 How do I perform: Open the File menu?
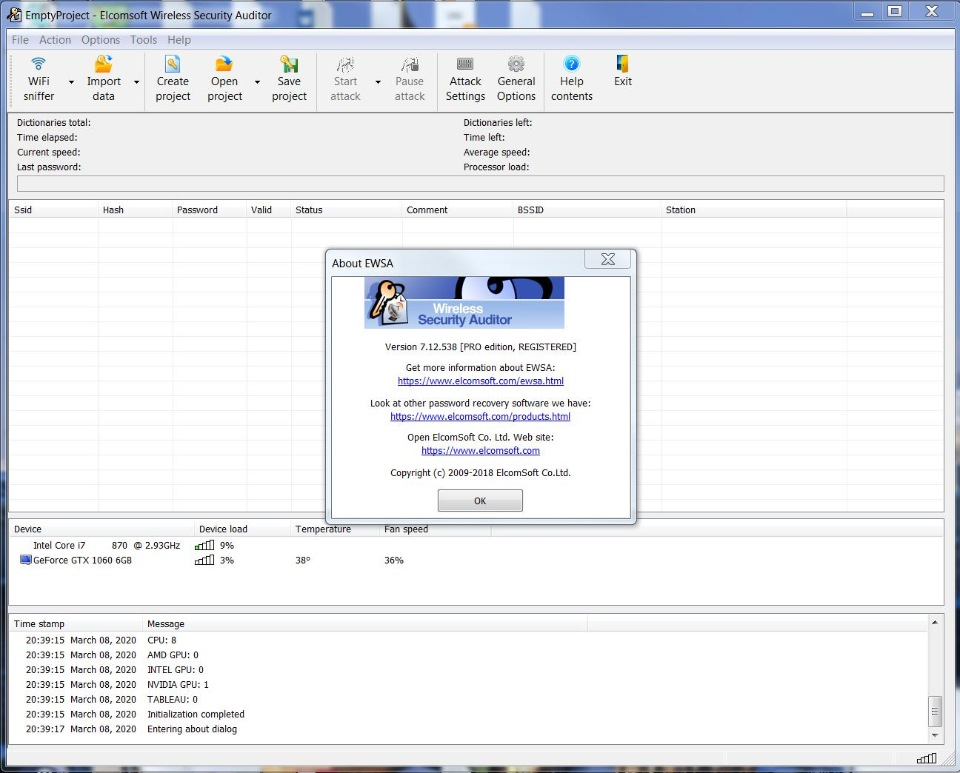pos(20,40)
